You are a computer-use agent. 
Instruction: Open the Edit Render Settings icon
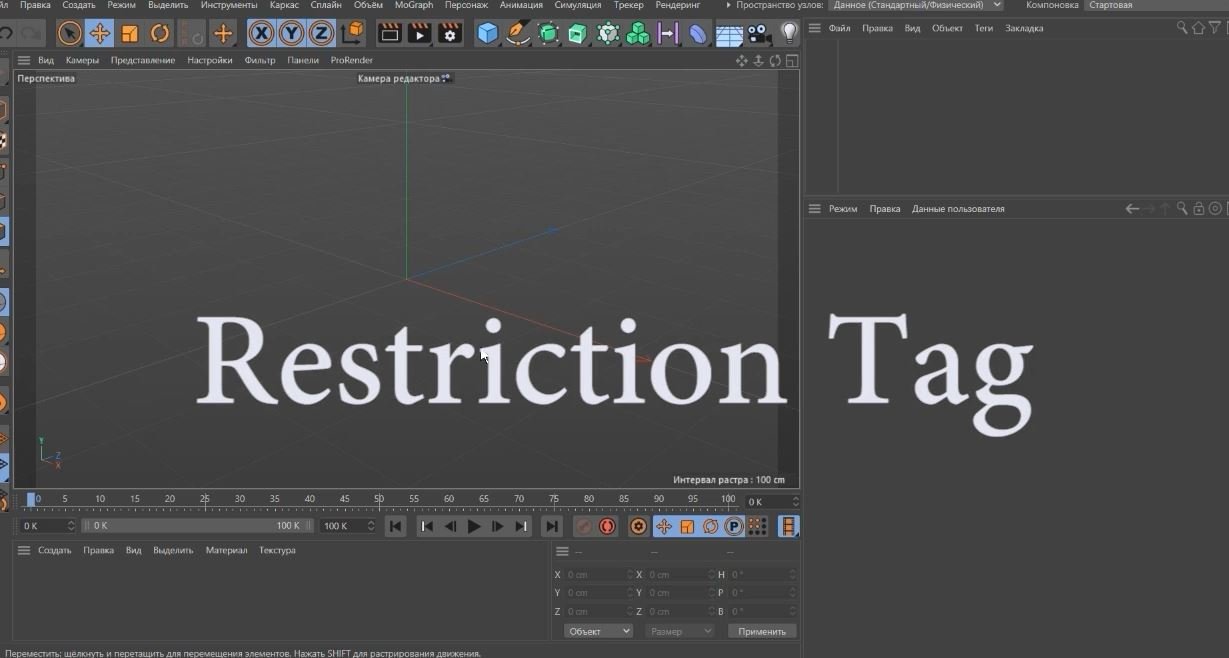(x=450, y=34)
